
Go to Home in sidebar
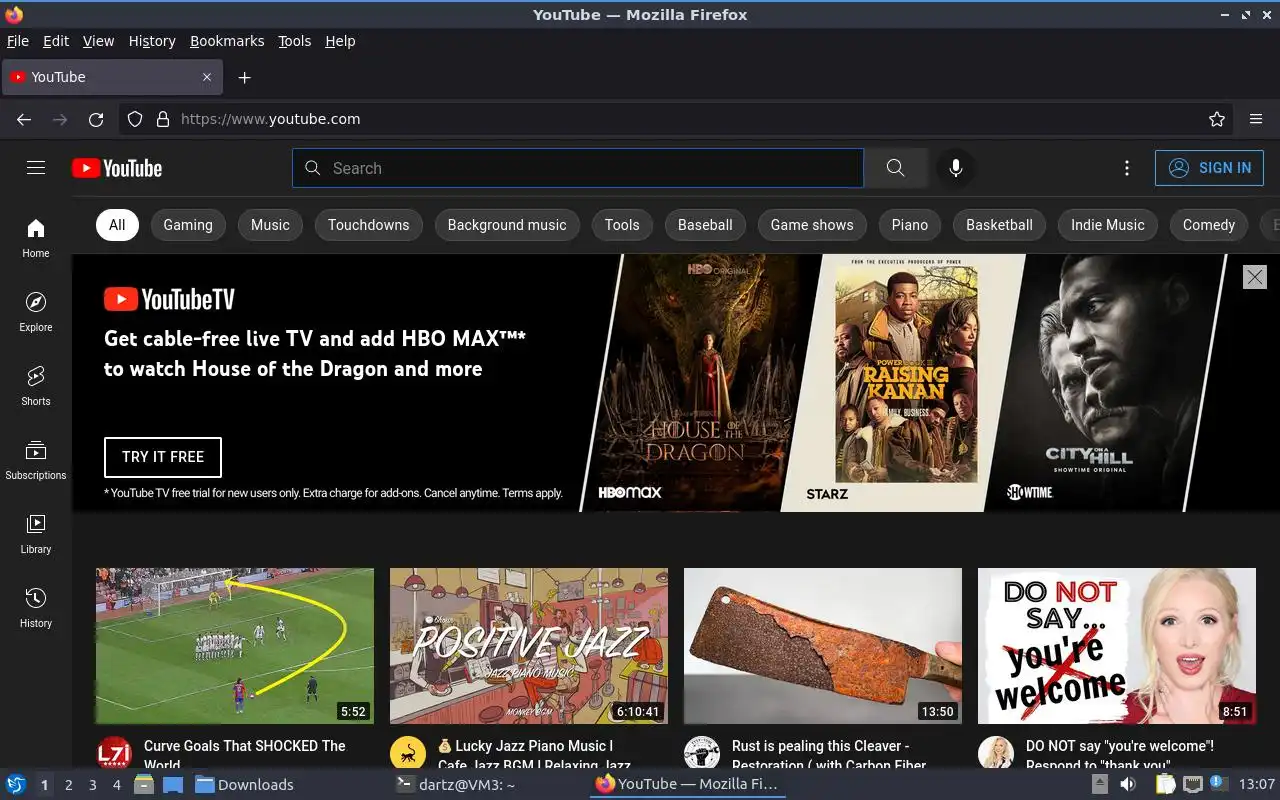click(36, 238)
